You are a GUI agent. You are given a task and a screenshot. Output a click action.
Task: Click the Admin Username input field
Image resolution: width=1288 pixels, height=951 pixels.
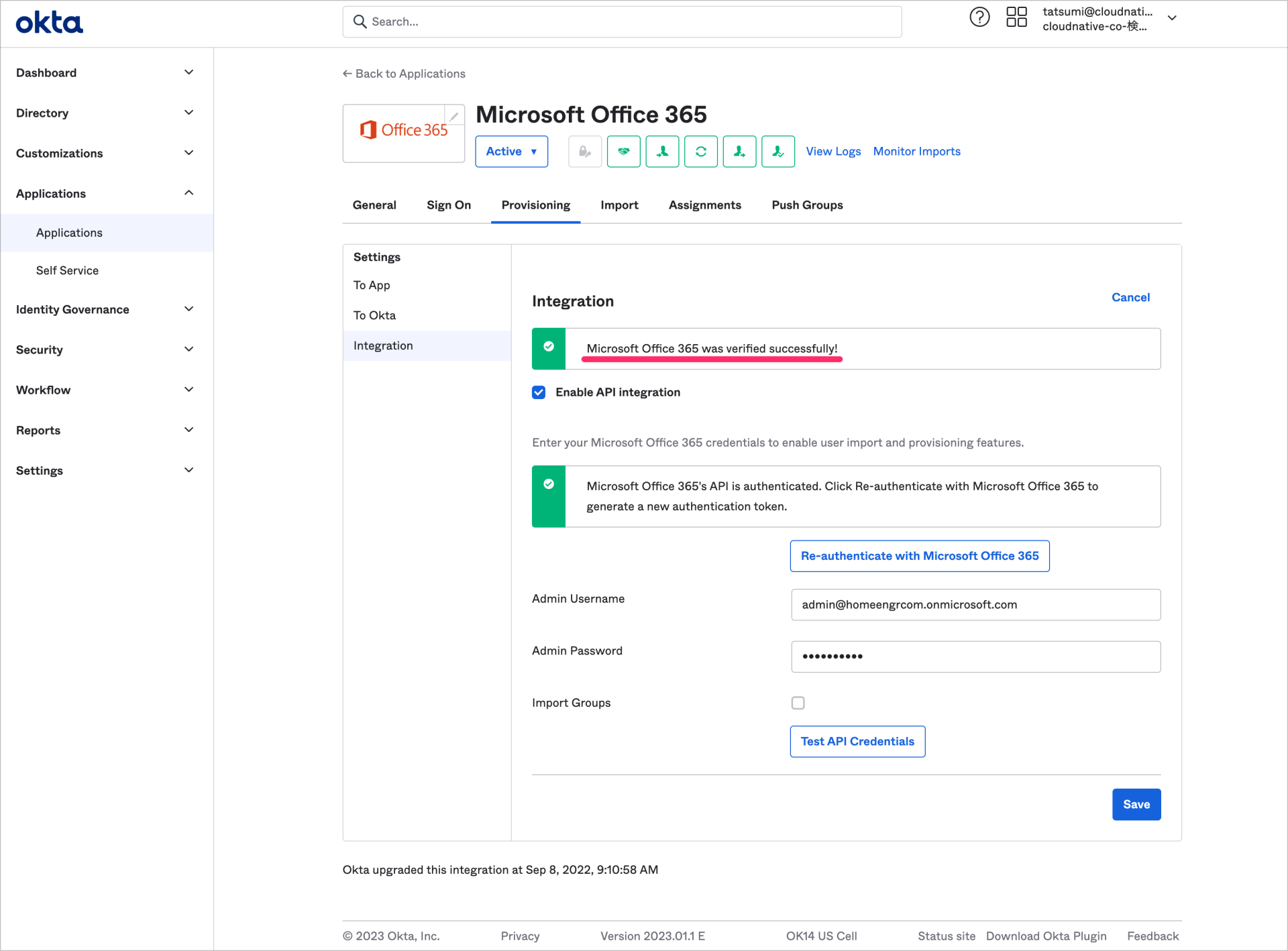pos(975,604)
